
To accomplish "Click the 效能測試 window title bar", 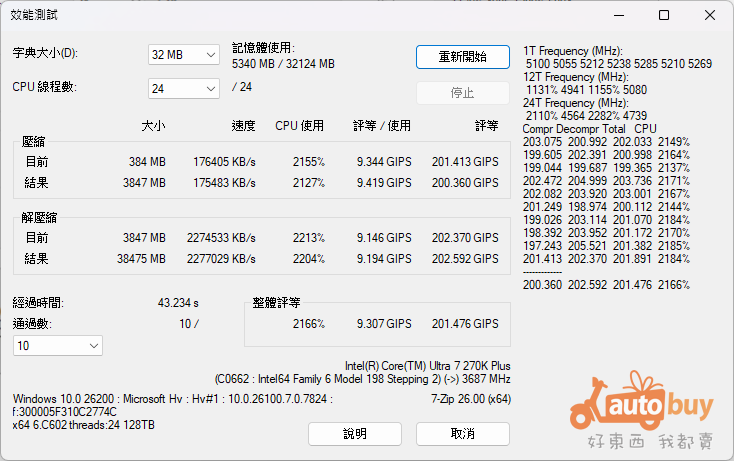I will click(x=300, y=15).
